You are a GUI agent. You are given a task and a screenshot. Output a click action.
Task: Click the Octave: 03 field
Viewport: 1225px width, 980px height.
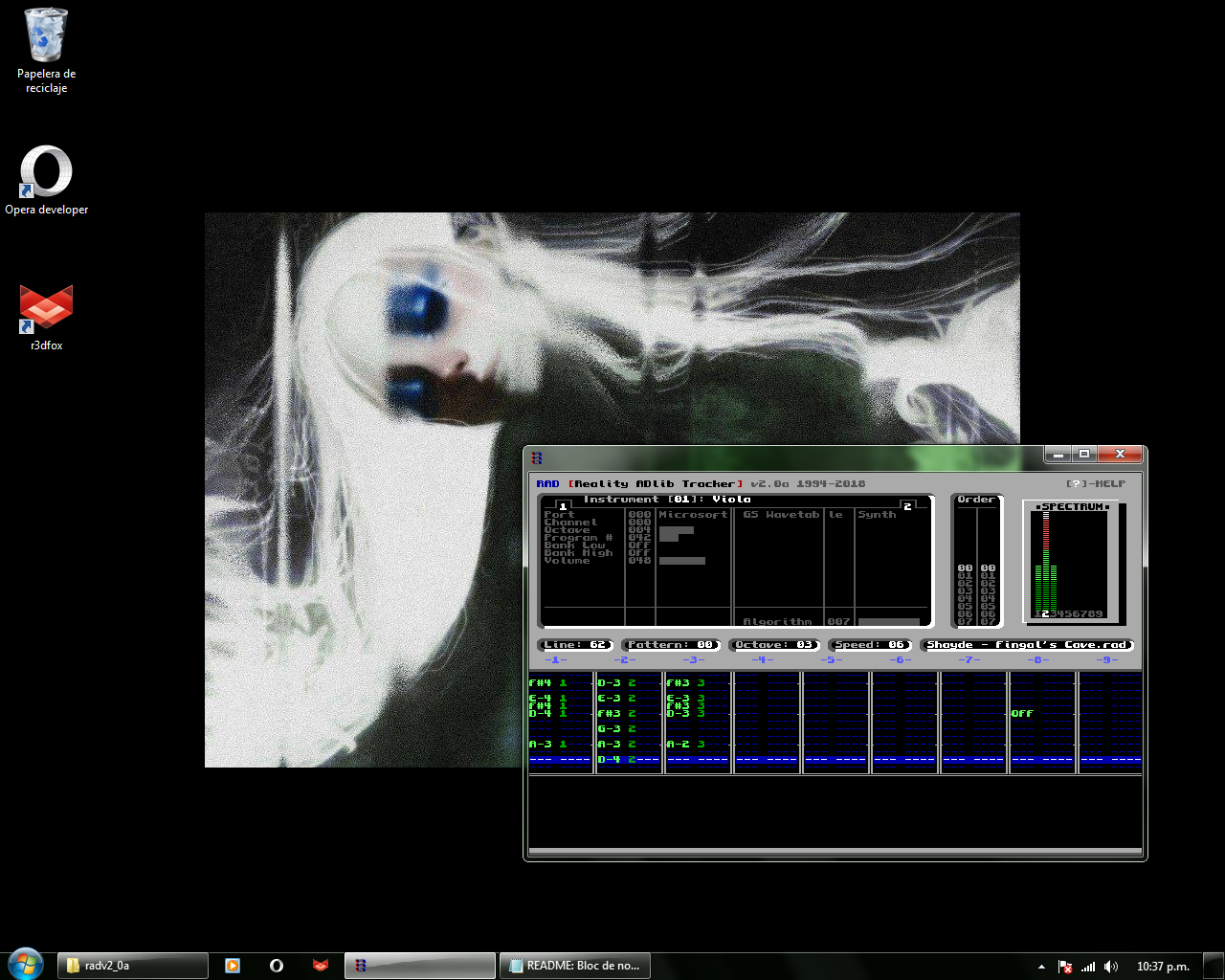pyautogui.click(x=774, y=644)
